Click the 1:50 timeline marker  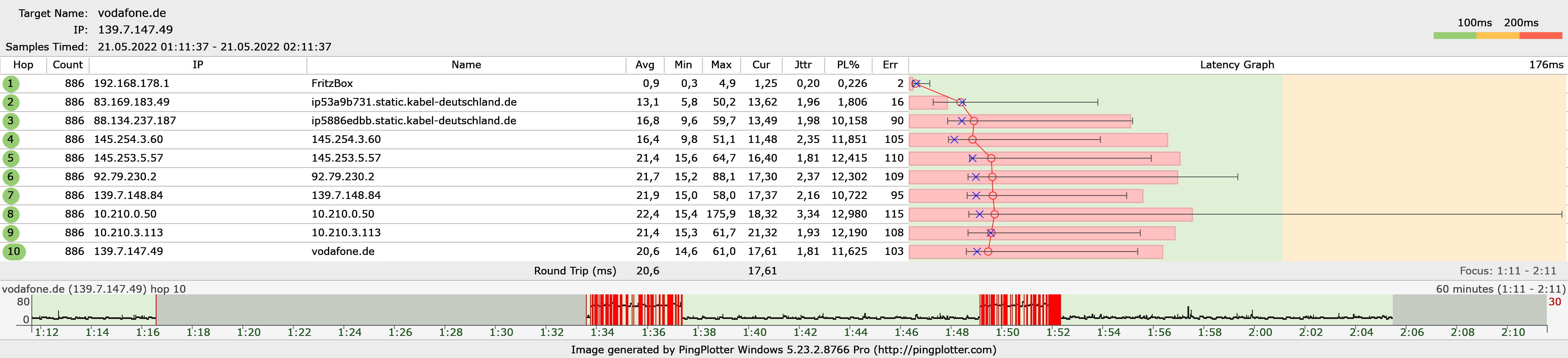(1008, 333)
